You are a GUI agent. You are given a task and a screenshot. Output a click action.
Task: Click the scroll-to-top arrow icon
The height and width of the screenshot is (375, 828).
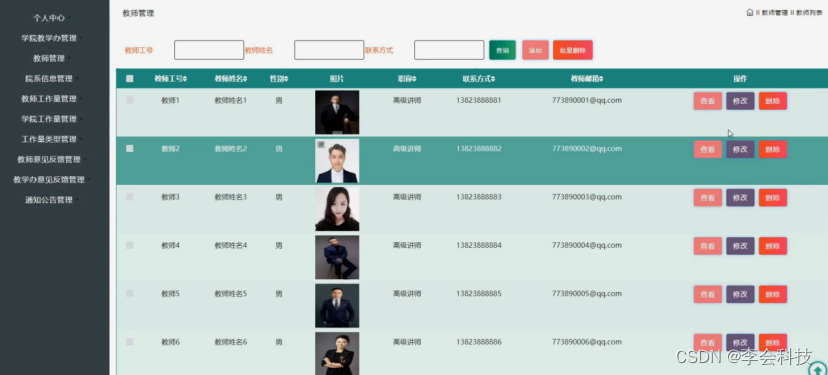(x=818, y=370)
